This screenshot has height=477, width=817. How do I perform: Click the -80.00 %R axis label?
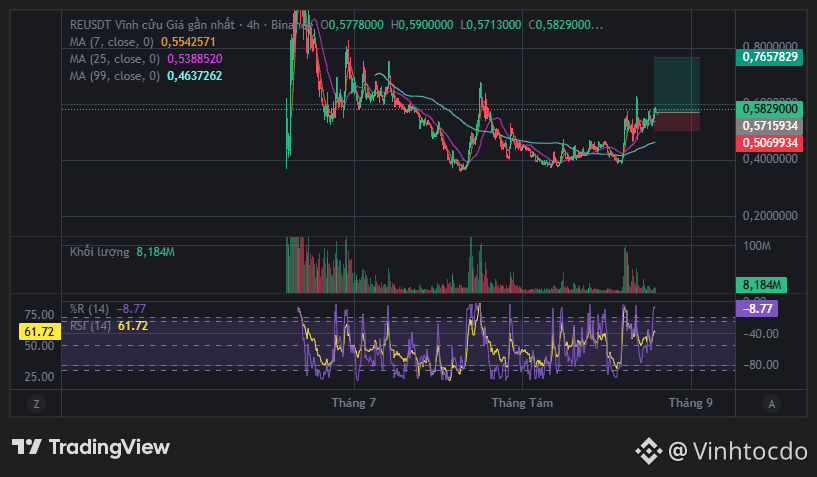pos(761,364)
